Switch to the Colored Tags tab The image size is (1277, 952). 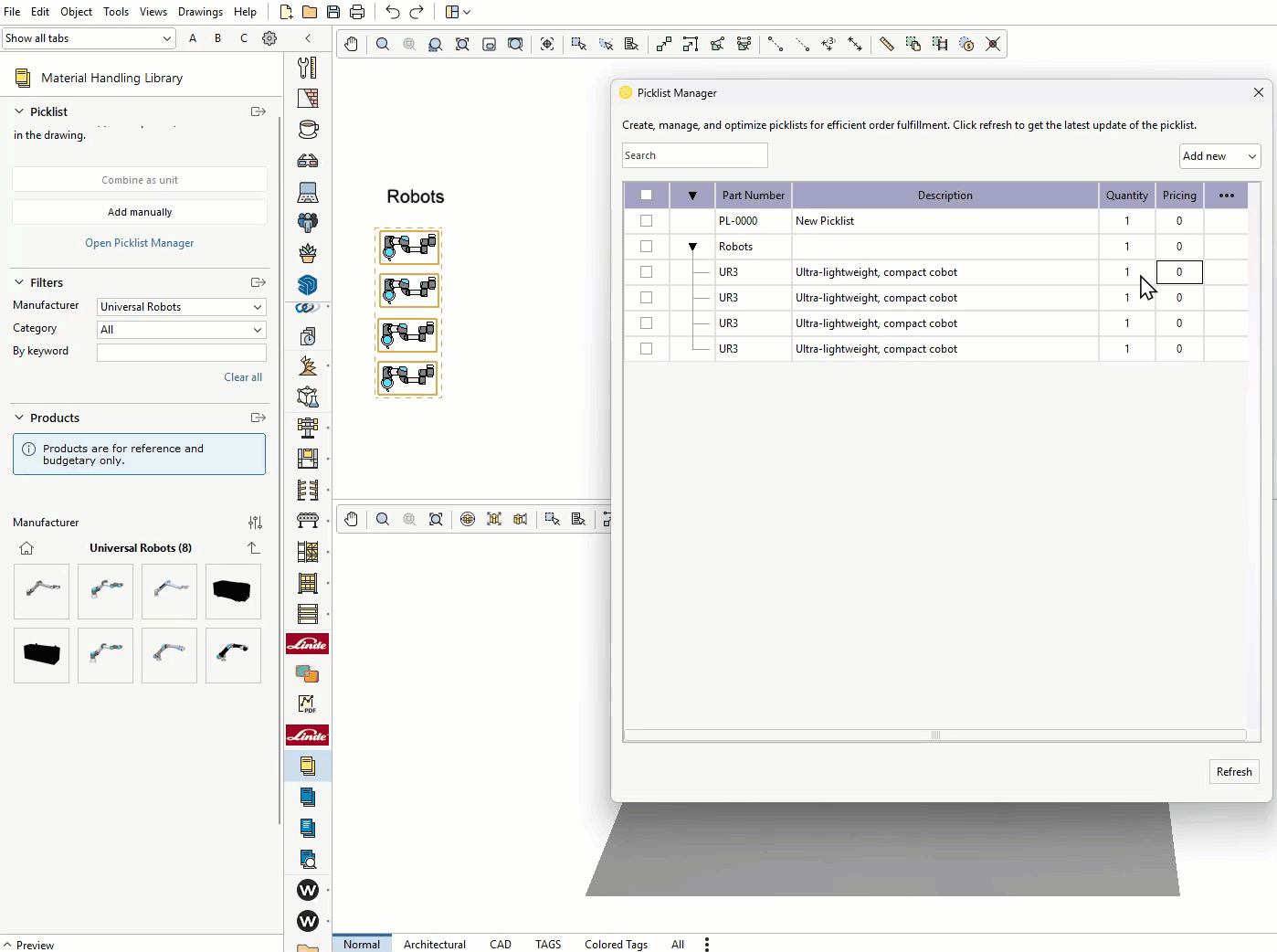(616, 945)
